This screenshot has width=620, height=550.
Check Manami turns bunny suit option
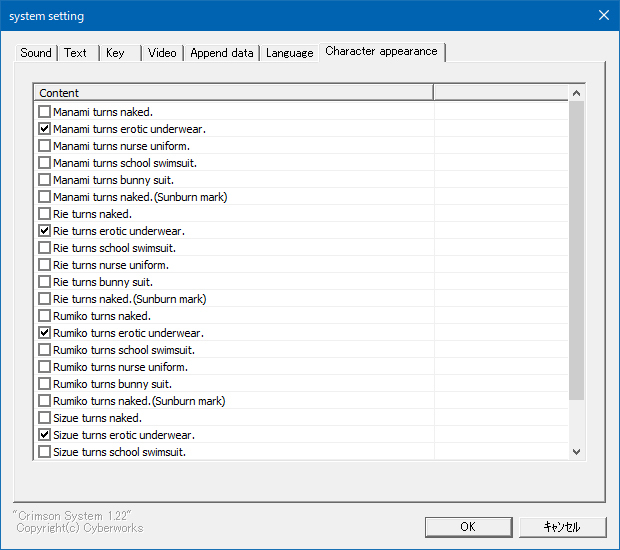[44, 180]
